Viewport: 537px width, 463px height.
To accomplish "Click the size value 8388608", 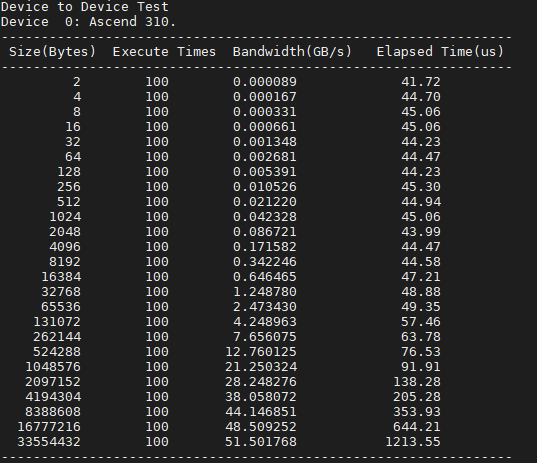I will click(x=53, y=412).
